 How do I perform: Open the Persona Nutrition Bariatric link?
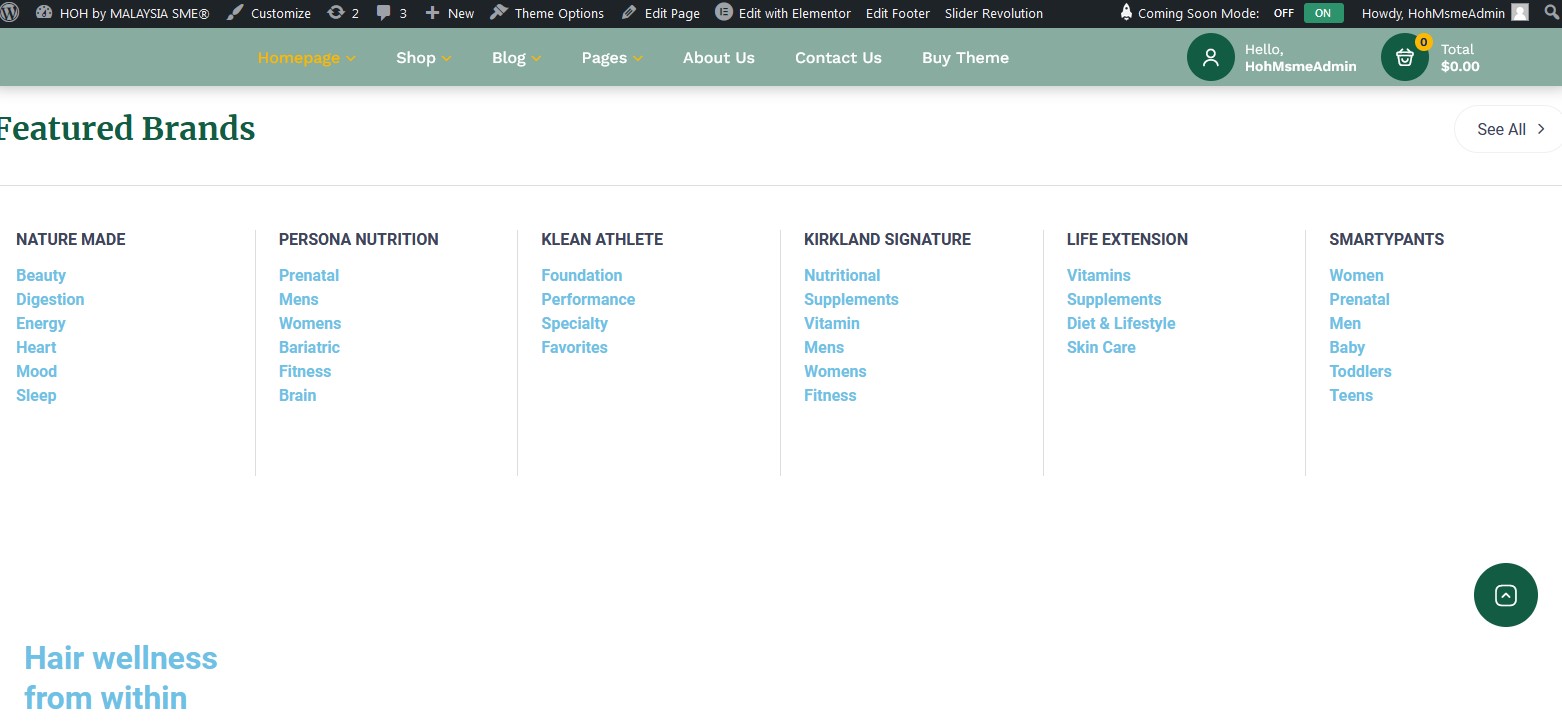pyautogui.click(x=309, y=347)
